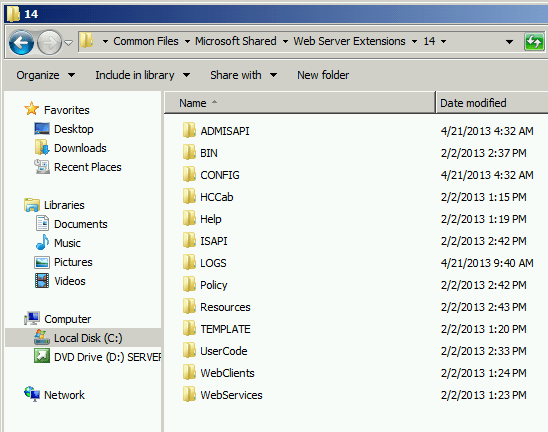Click date 4/21/2013 9:40 AM
The image size is (548, 432).
click(487, 263)
